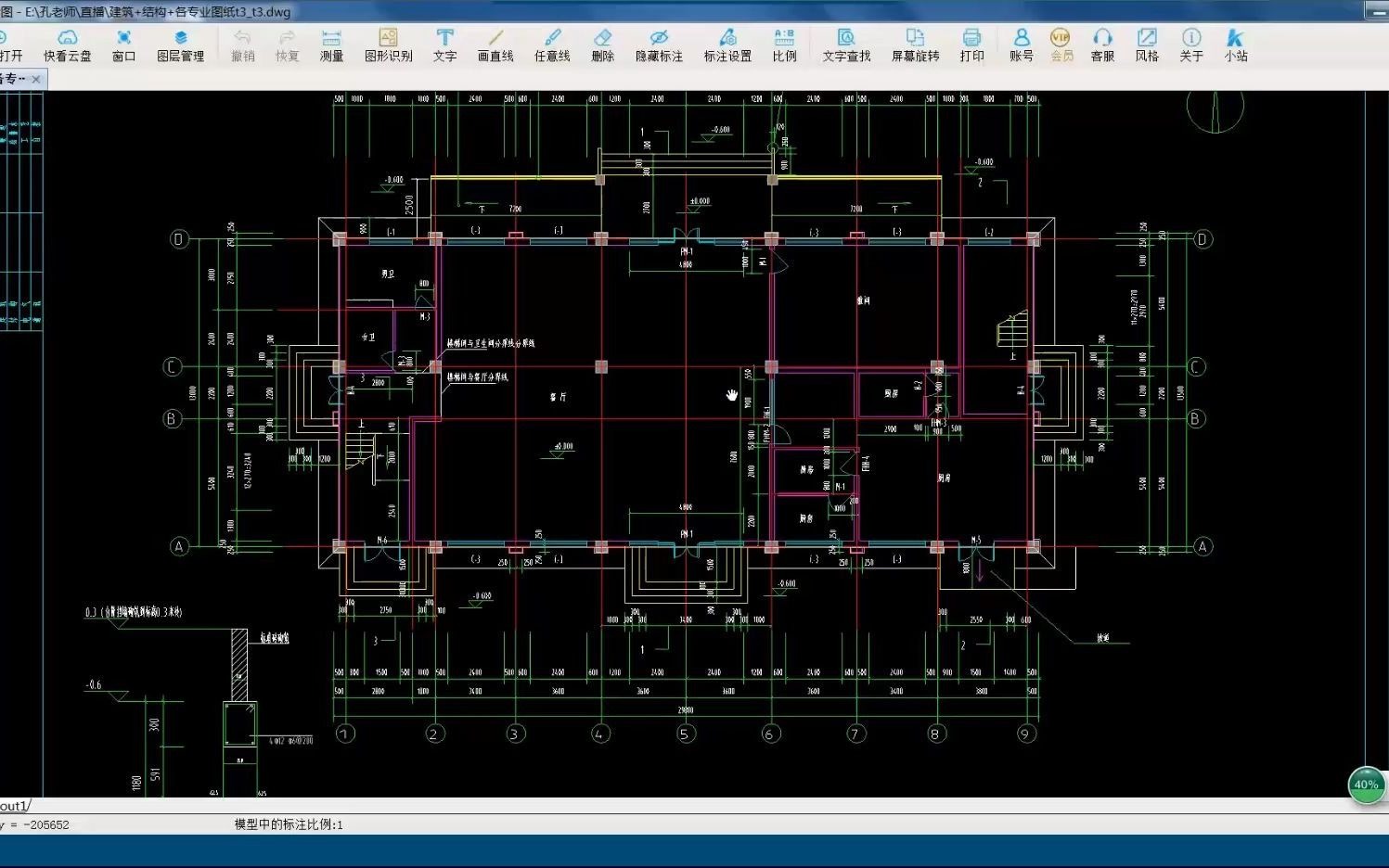Open 图层管理 layer manager
Screen dimensions: 1389x868
pyautogui.click(x=180, y=45)
